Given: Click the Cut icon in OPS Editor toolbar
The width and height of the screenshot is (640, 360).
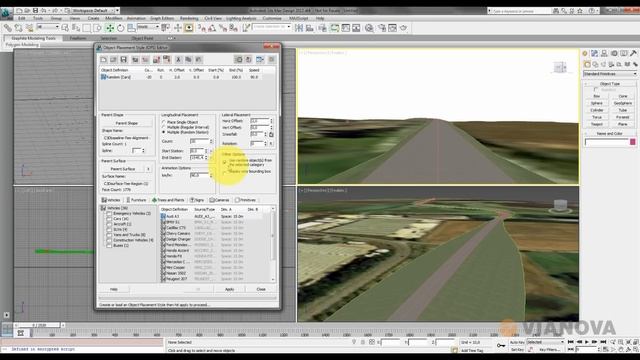Looking at the screenshot, I should (178, 60).
